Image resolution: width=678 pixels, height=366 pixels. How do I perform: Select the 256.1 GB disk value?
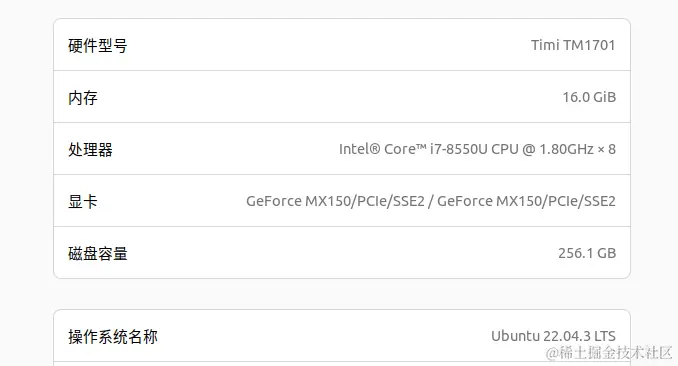coord(587,253)
